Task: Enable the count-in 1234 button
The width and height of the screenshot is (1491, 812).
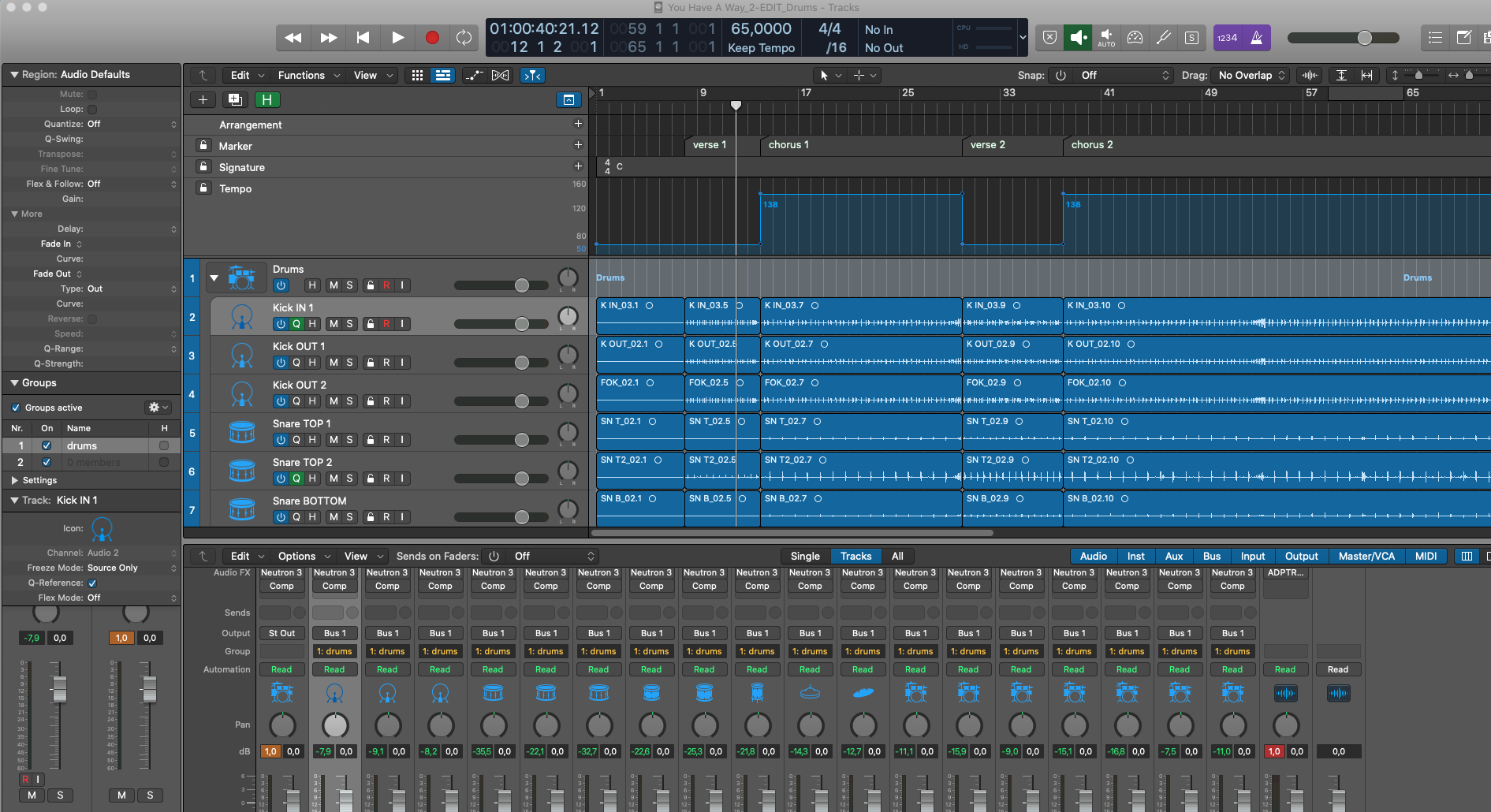Action: point(1227,37)
